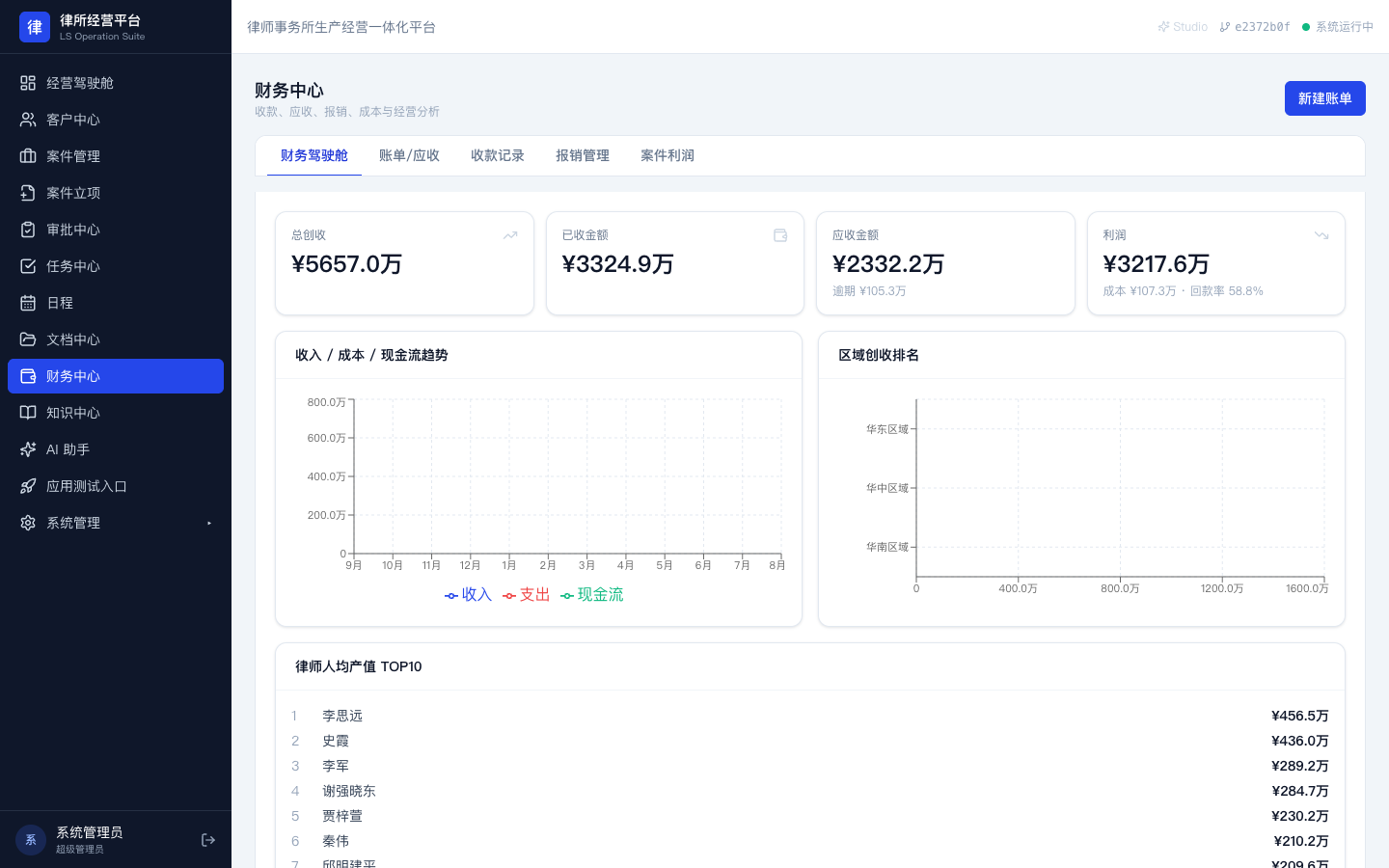Select the 案件管理 briefcase icon

(x=28, y=156)
